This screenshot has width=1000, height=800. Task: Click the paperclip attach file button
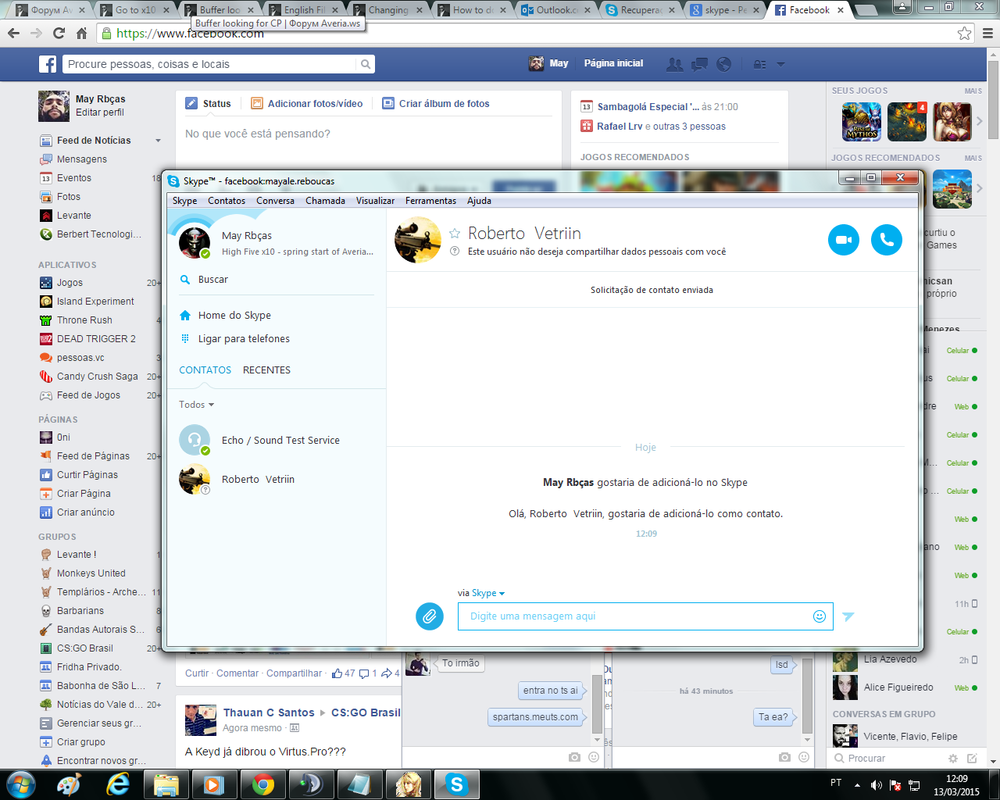pos(429,616)
